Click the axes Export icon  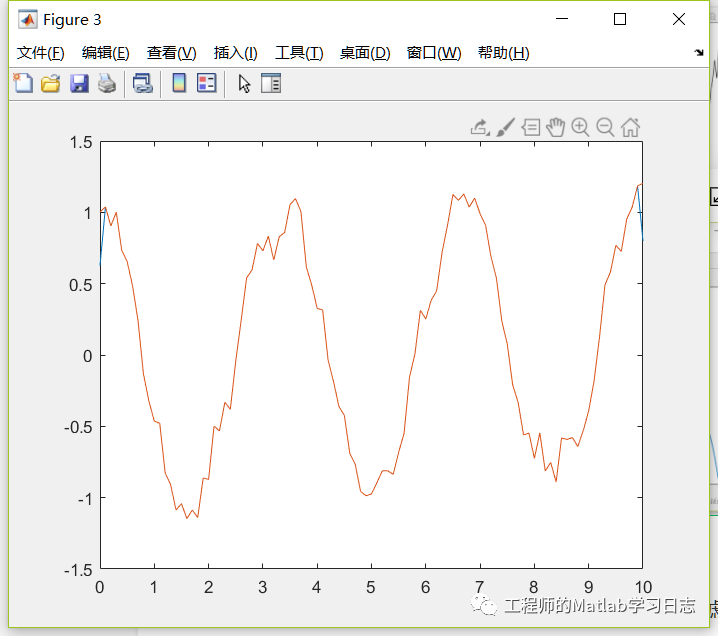click(480, 127)
